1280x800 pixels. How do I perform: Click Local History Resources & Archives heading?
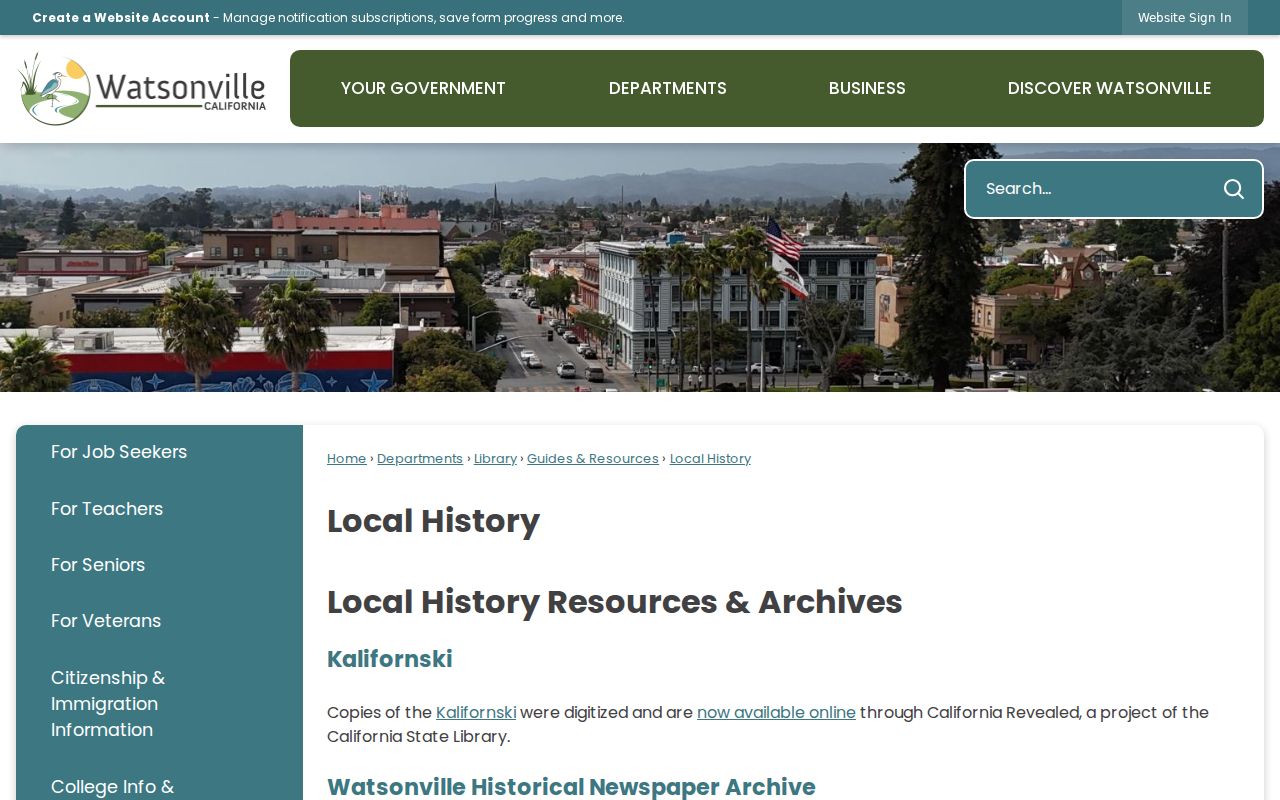615,602
